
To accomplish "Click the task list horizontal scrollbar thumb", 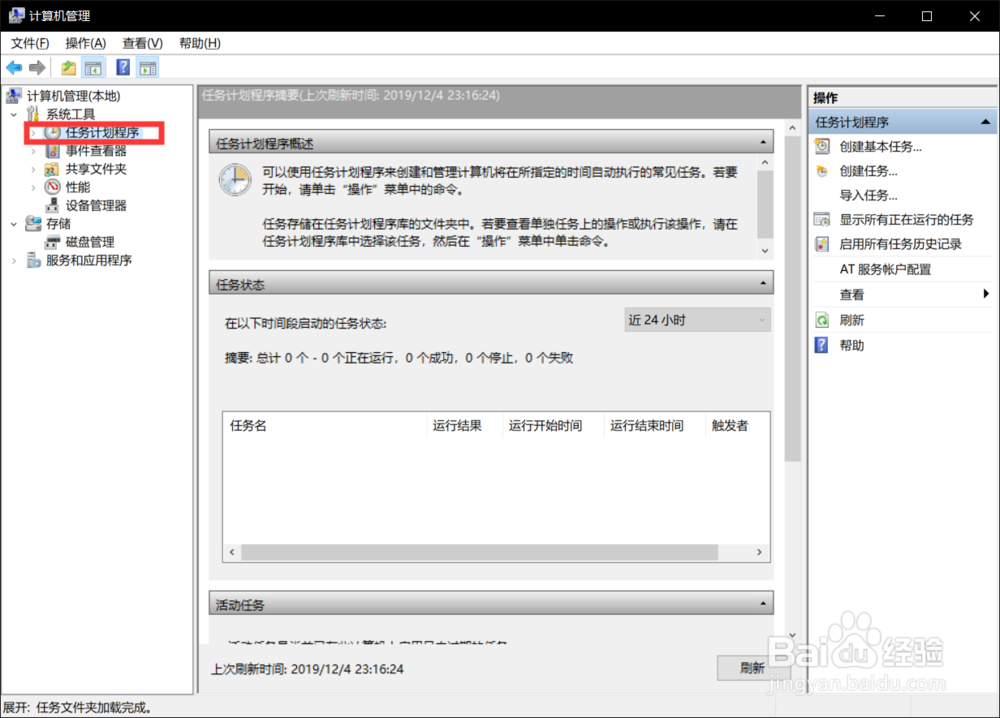I will pyautogui.click(x=480, y=552).
